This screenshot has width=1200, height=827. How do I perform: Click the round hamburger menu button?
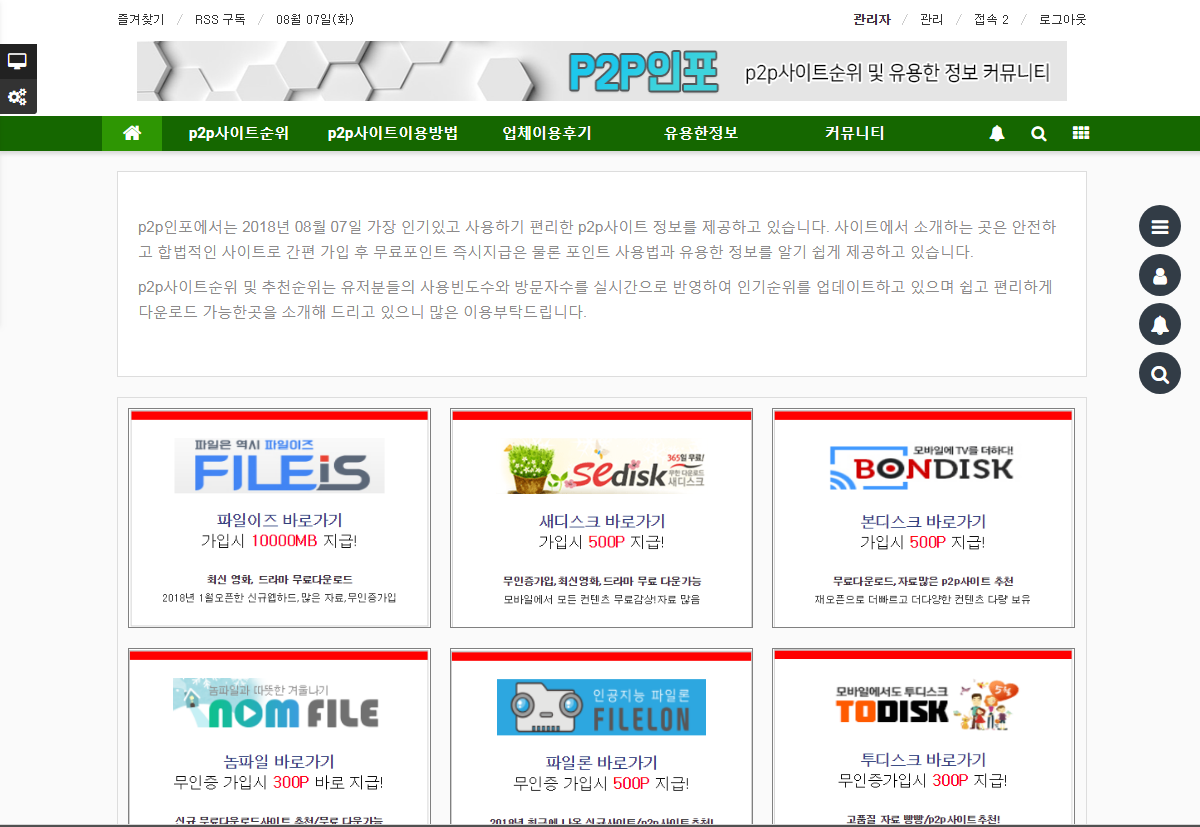(x=1160, y=227)
